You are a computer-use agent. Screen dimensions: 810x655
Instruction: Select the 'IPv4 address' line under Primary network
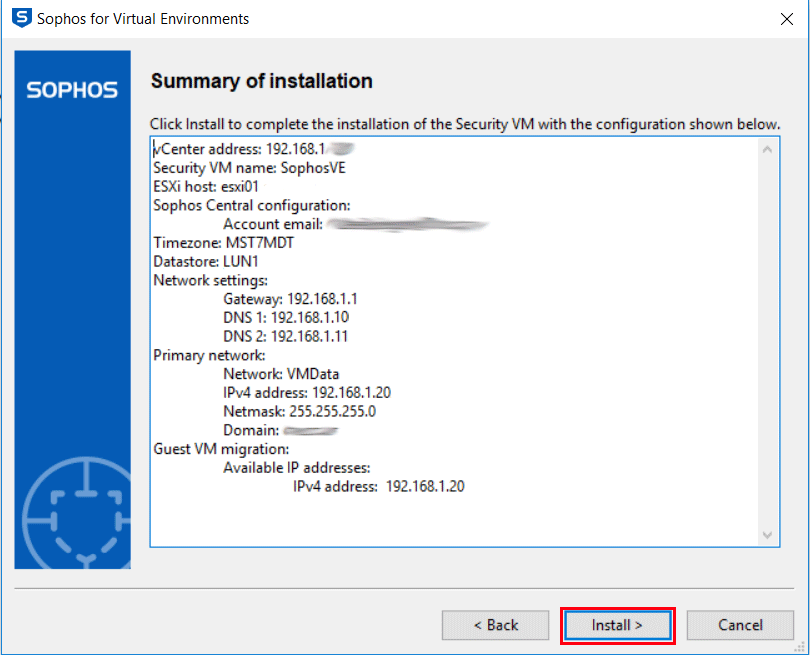[x=307, y=393]
